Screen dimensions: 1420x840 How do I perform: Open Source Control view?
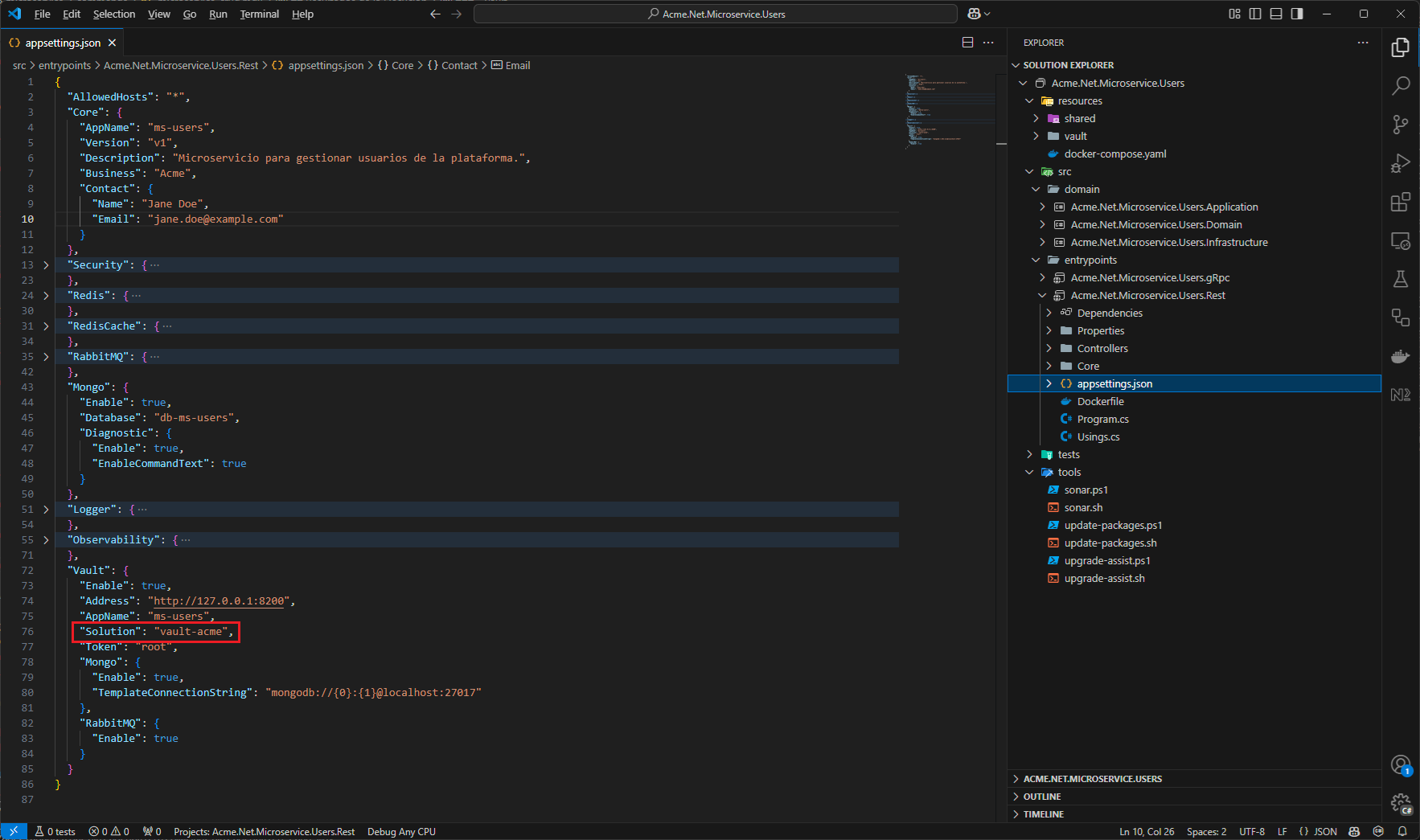click(1400, 124)
